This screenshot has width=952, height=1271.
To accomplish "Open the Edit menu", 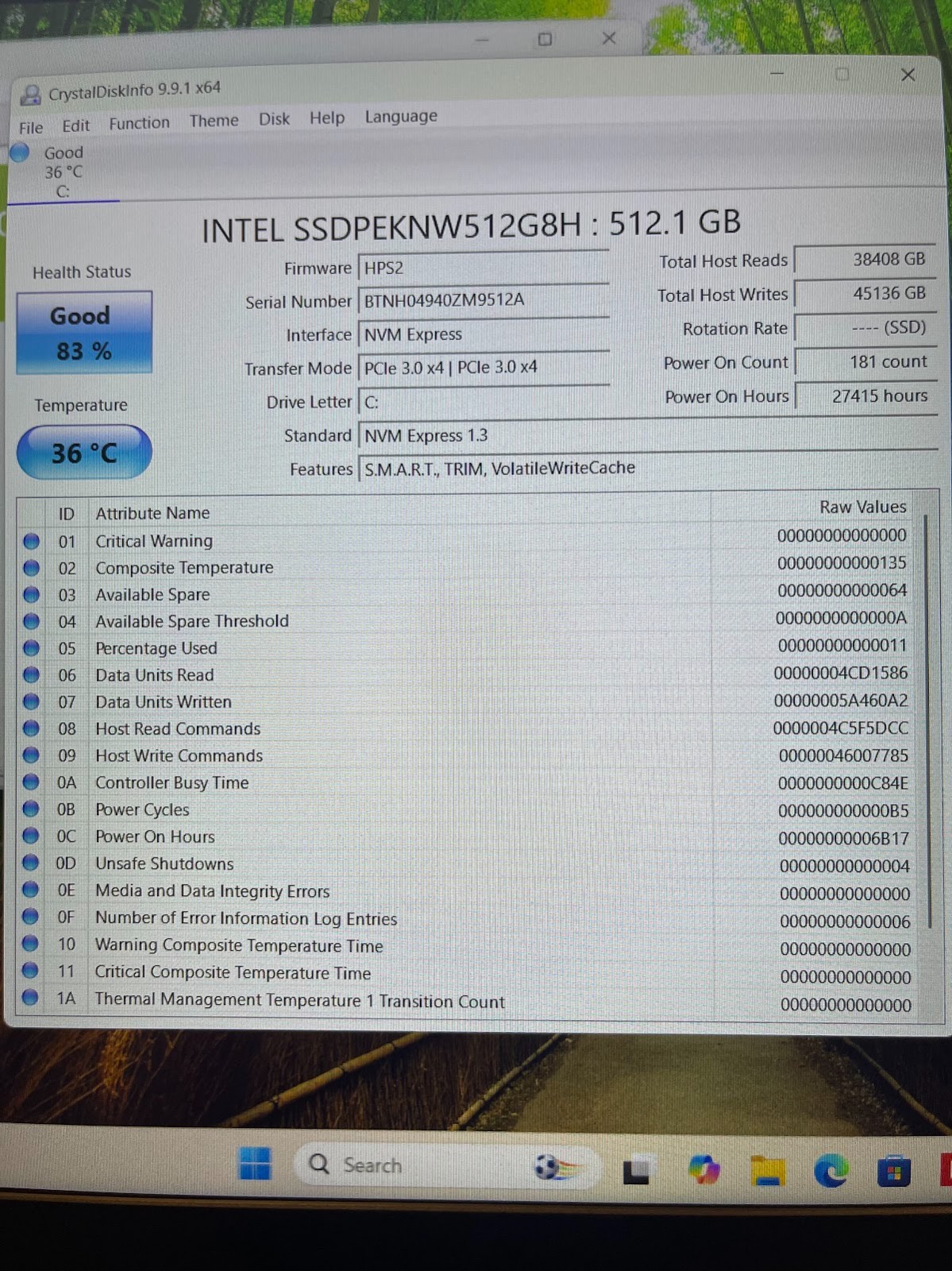I will [x=75, y=126].
